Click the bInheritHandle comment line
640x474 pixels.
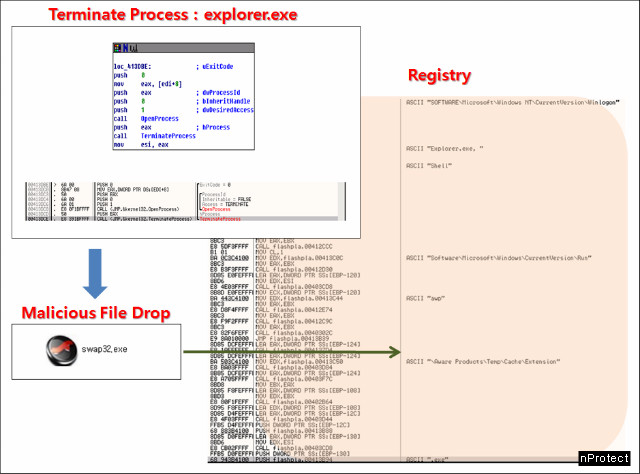coord(226,101)
